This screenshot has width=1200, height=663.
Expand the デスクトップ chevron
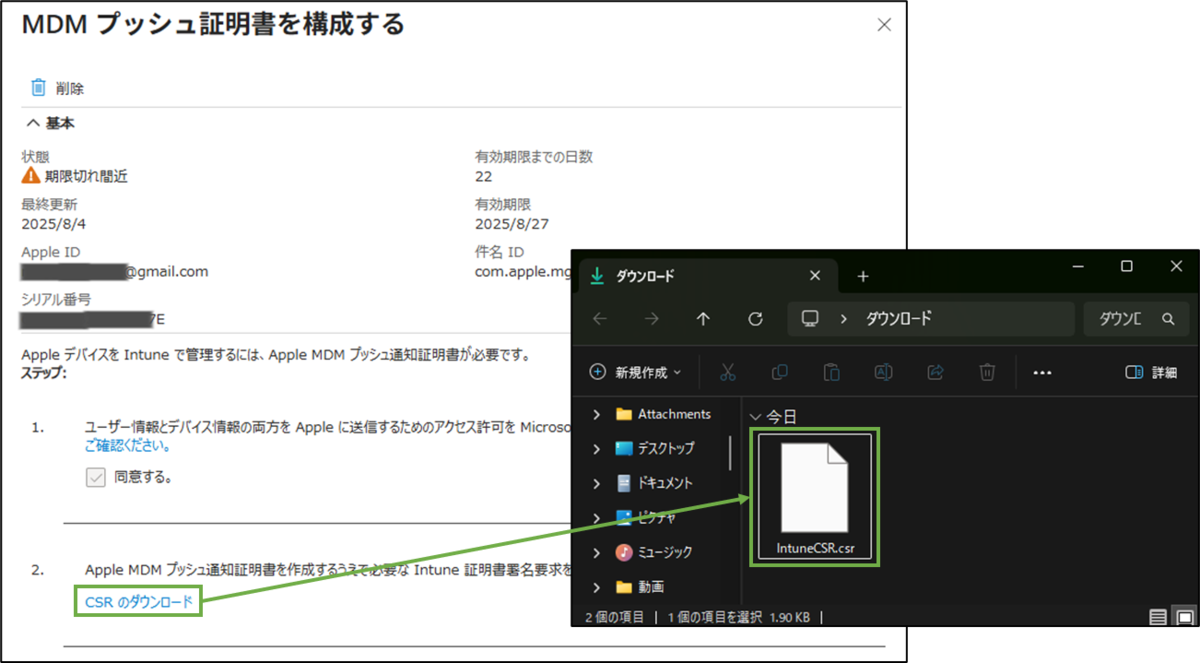click(597, 448)
